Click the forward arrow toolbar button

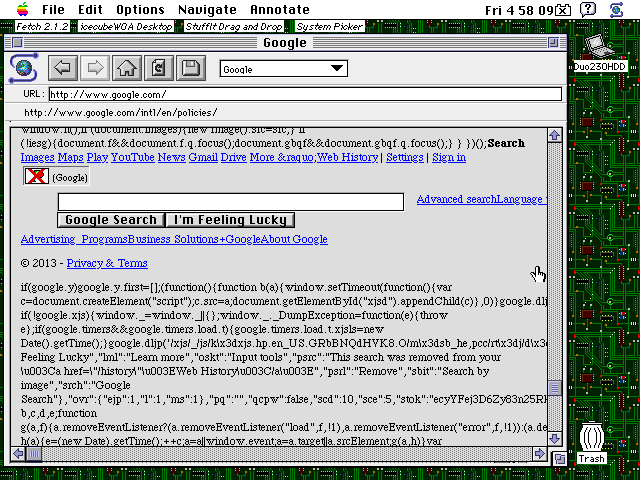[x=95, y=68]
